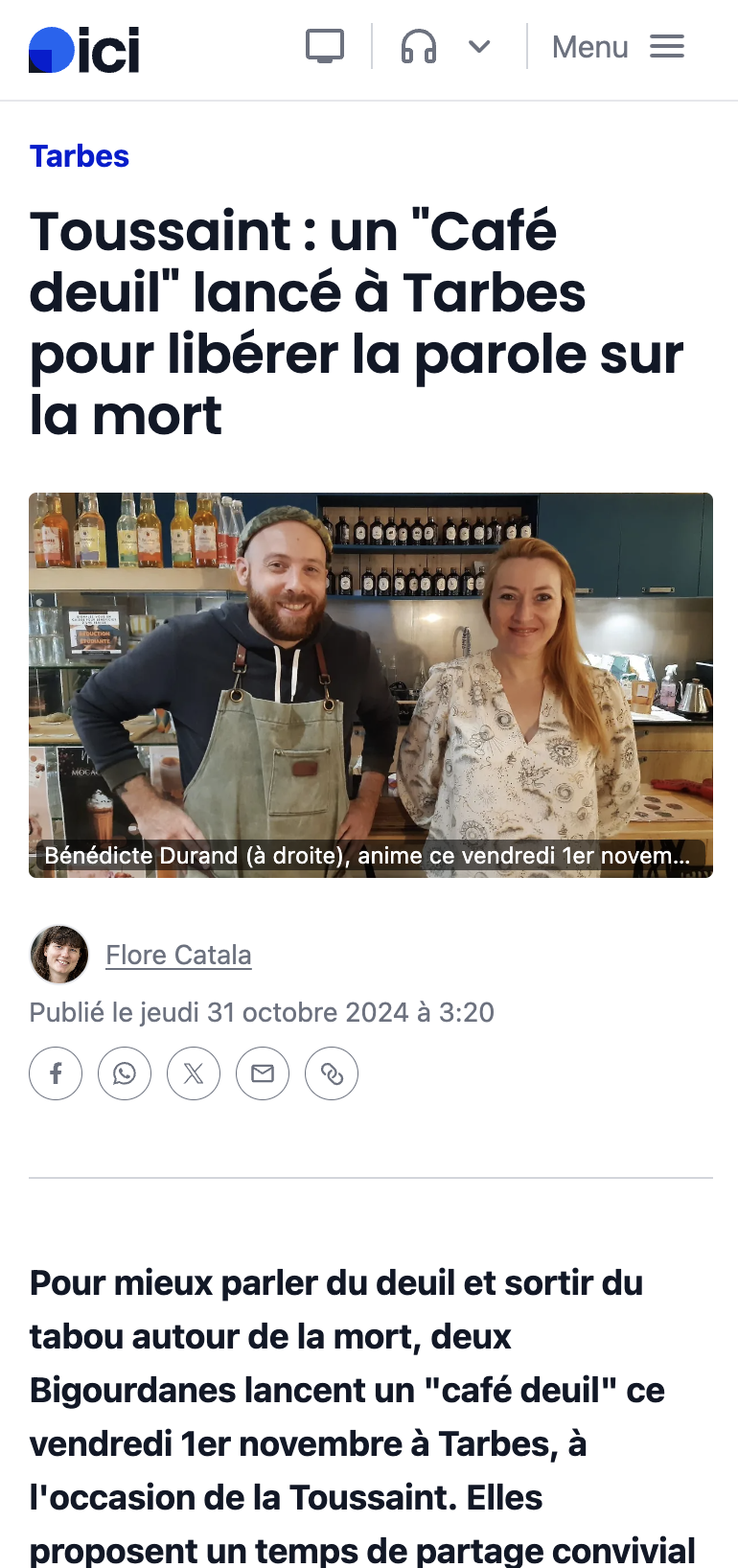This screenshot has width=738, height=1568.
Task: Copy the article link
Action: pos(332,1073)
